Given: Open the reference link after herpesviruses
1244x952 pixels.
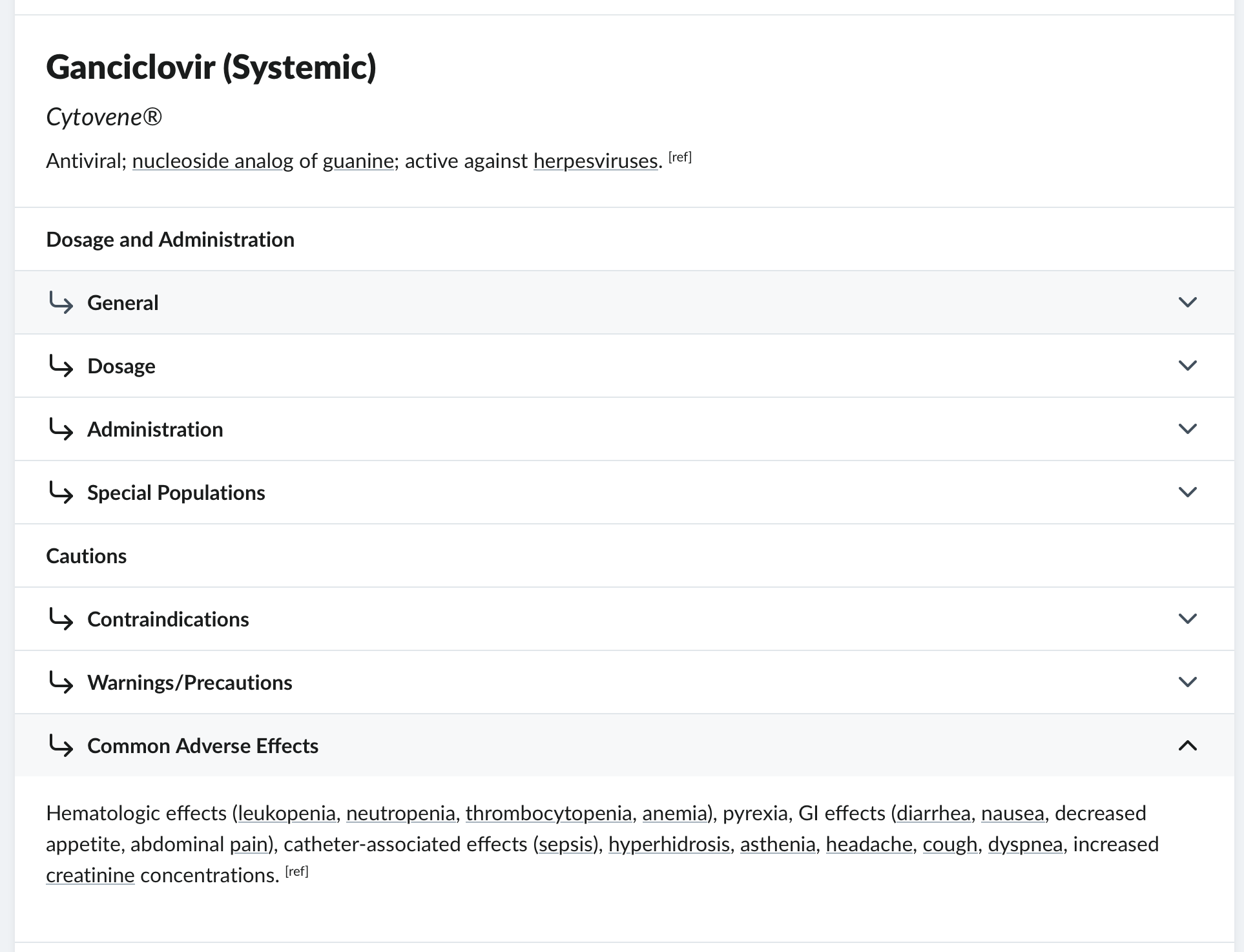Looking at the screenshot, I should pyautogui.click(x=680, y=157).
